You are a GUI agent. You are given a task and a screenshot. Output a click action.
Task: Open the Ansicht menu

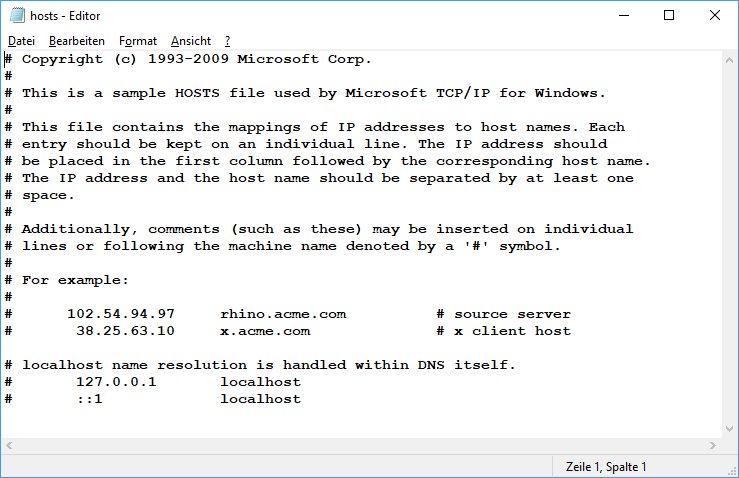pos(191,41)
